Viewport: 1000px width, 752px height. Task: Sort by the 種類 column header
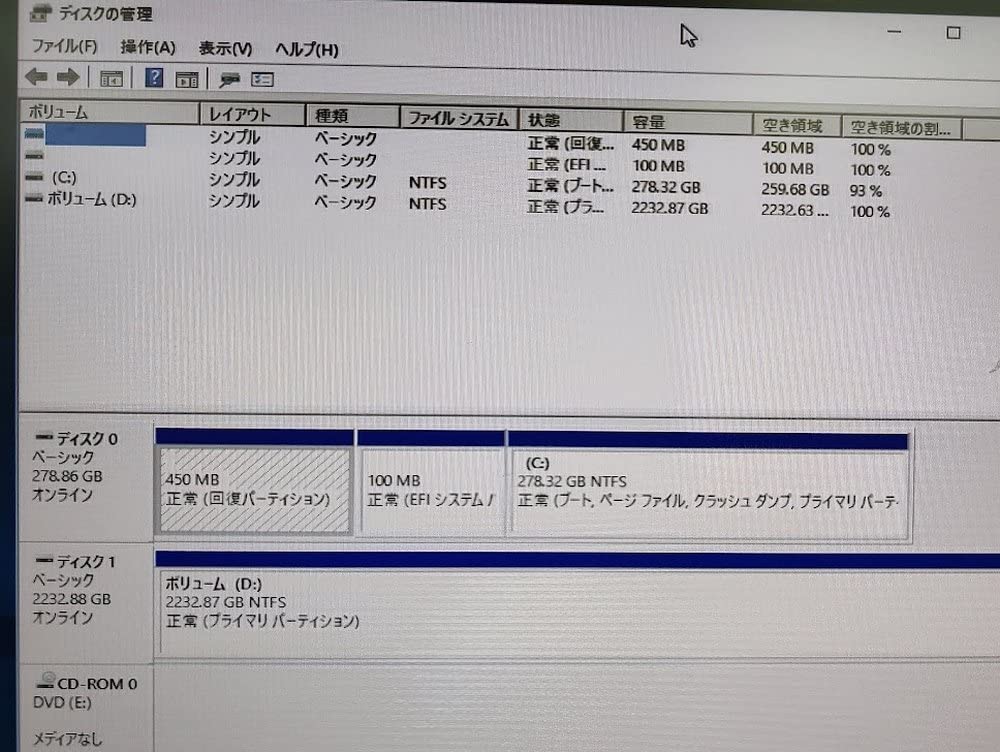pos(353,116)
